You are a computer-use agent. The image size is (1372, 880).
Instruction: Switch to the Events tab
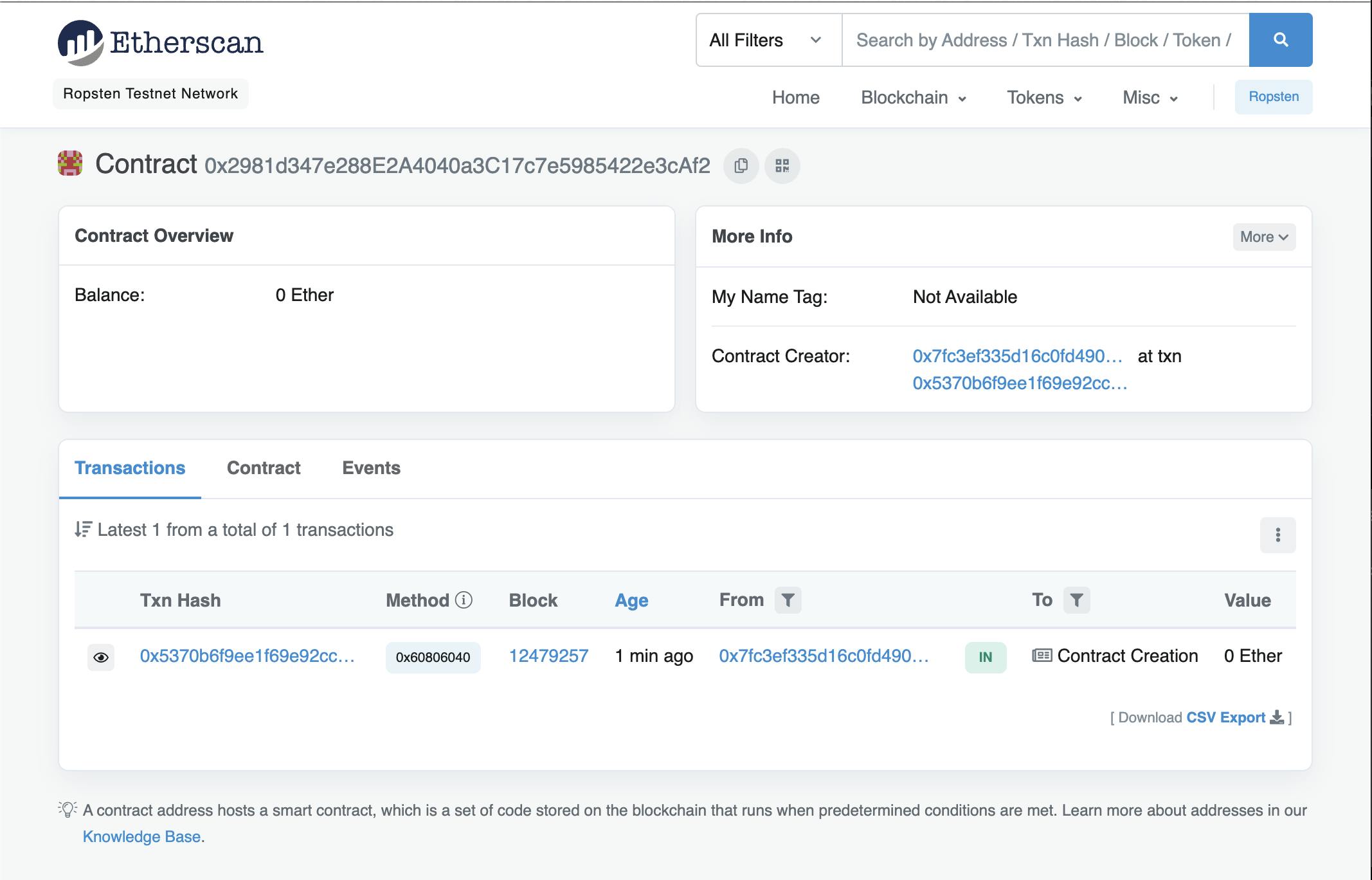[x=371, y=468]
